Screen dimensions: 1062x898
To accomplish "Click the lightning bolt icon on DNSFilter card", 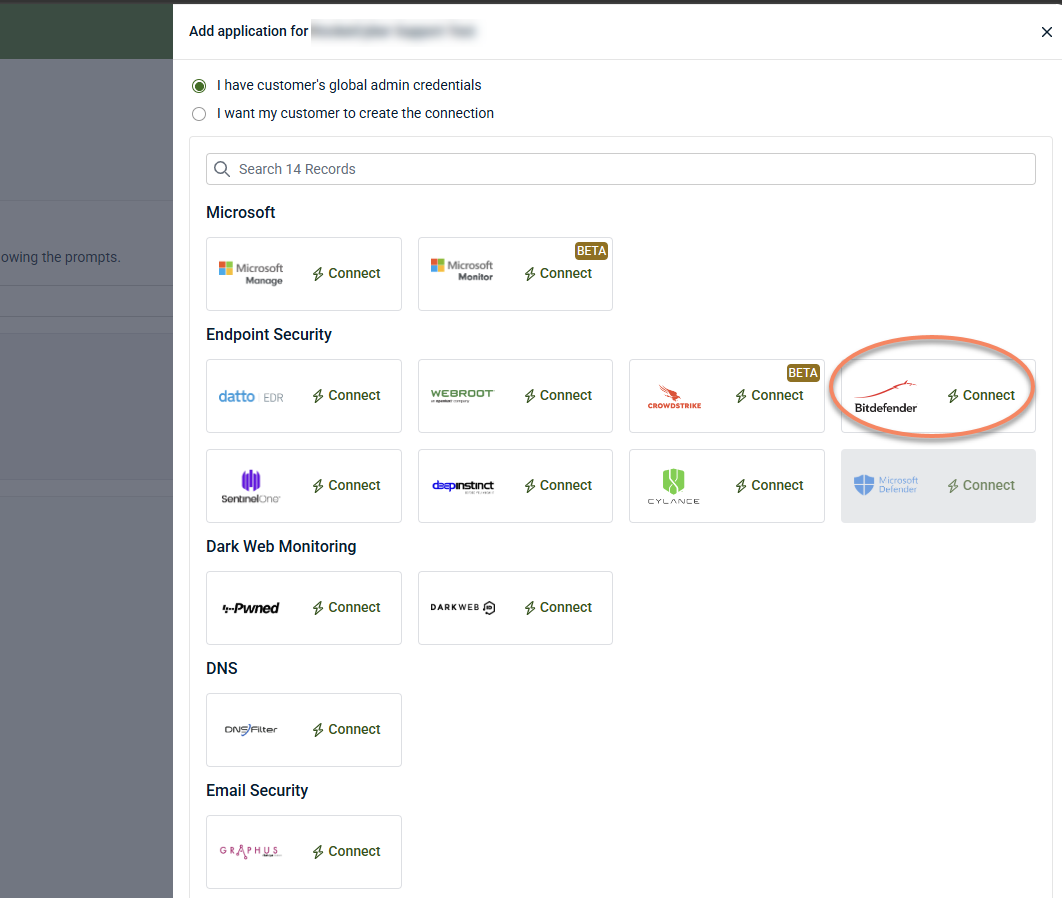I will (x=318, y=730).
